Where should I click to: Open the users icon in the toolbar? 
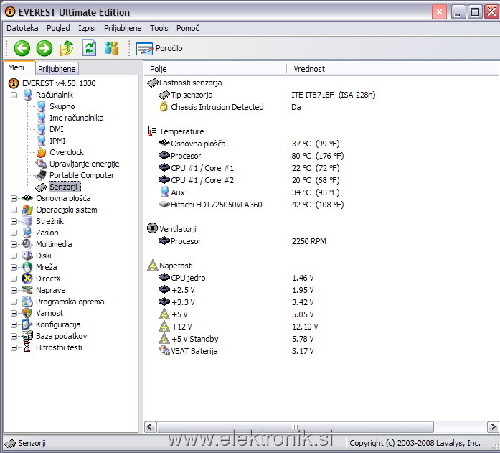[x=112, y=48]
